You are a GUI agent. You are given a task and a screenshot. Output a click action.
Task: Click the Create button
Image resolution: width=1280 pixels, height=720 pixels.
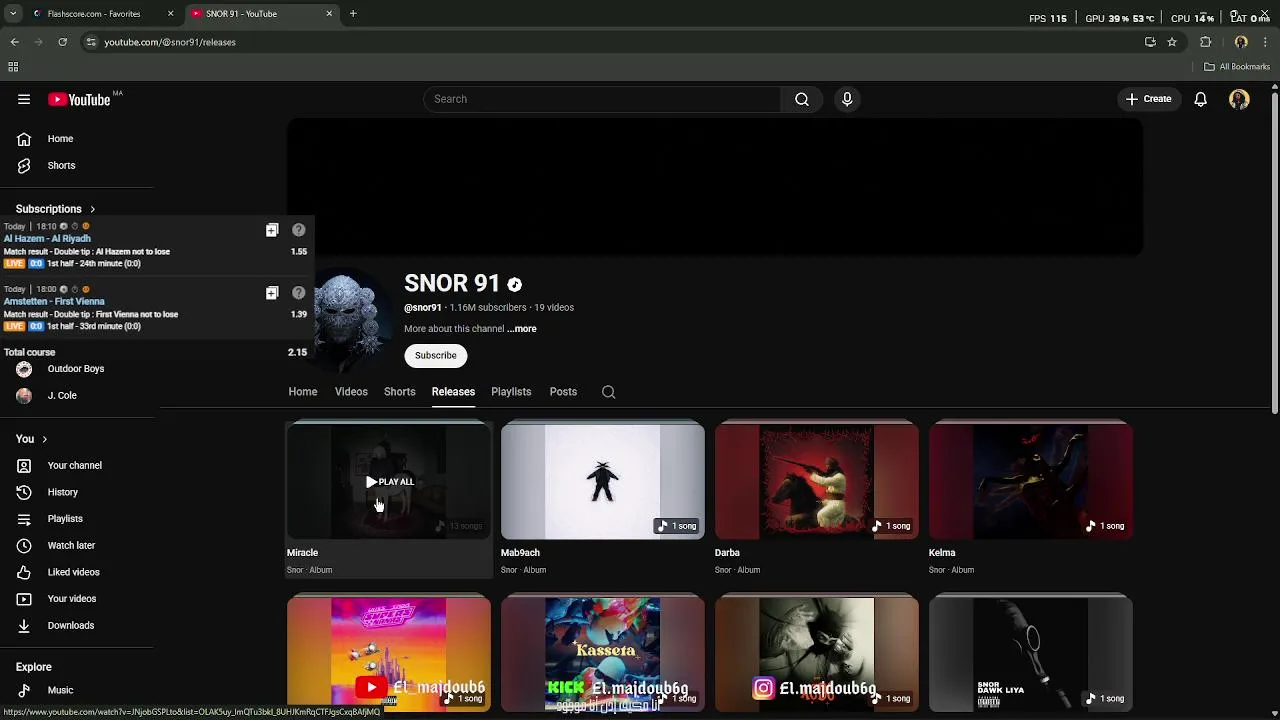tap(1148, 99)
